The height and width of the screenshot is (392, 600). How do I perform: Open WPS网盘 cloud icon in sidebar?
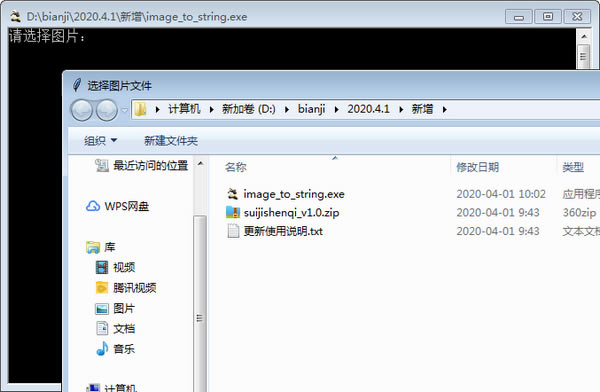pyautogui.click(x=93, y=206)
